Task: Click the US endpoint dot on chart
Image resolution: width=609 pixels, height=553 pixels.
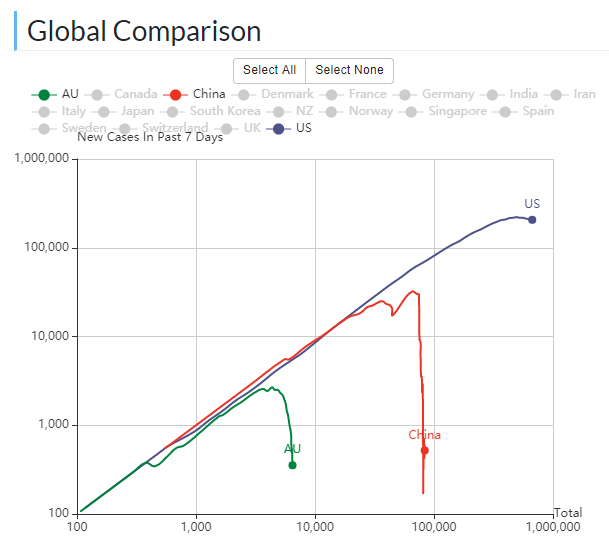Action: [x=532, y=220]
